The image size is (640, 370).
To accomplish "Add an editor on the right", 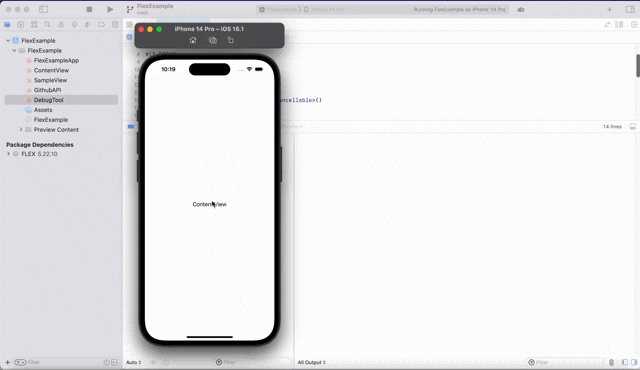I will 634,25.
